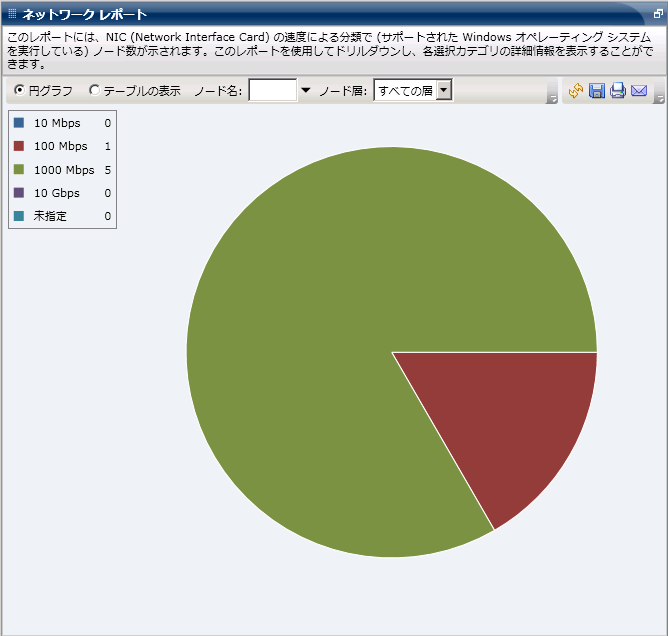The image size is (668, 636).
Task: Click the email report envelope icon
Action: point(639,91)
